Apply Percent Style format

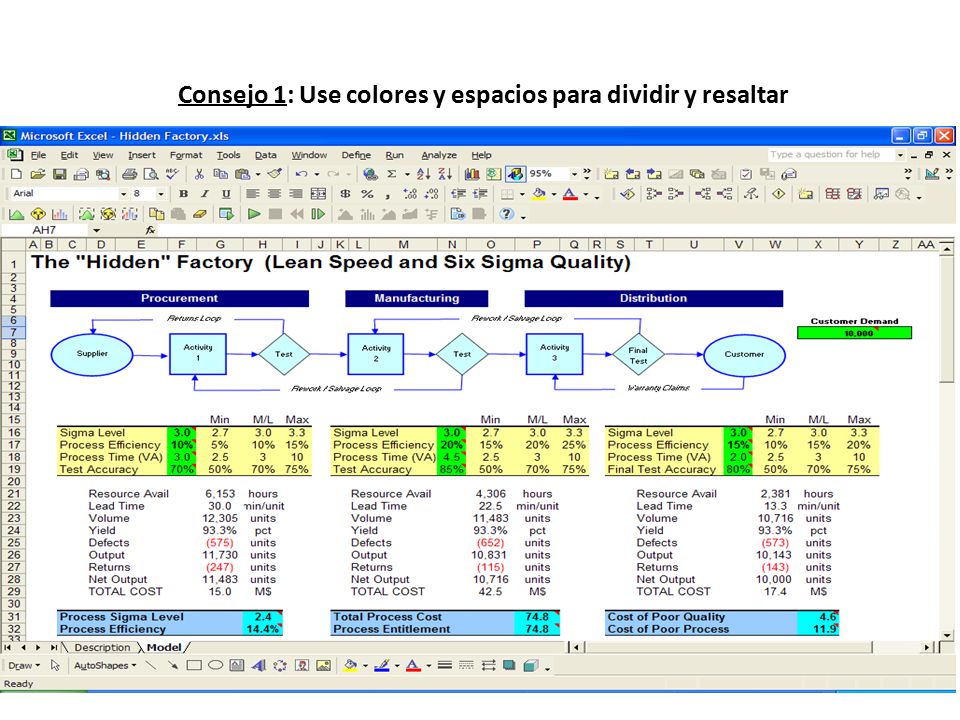point(367,194)
